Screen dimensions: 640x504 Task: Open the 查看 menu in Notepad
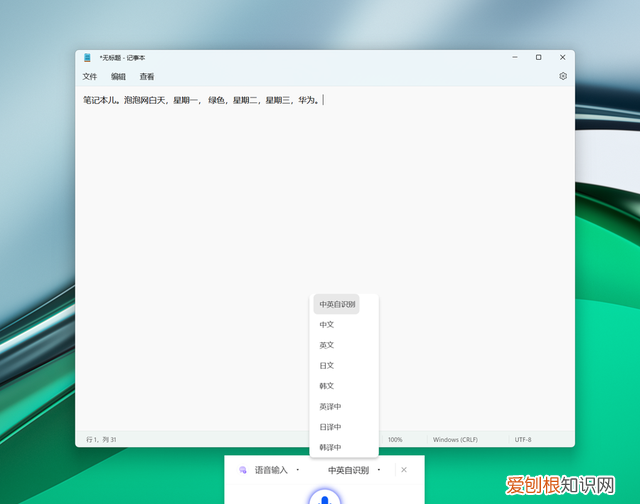pyautogui.click(x=147, y=76)
